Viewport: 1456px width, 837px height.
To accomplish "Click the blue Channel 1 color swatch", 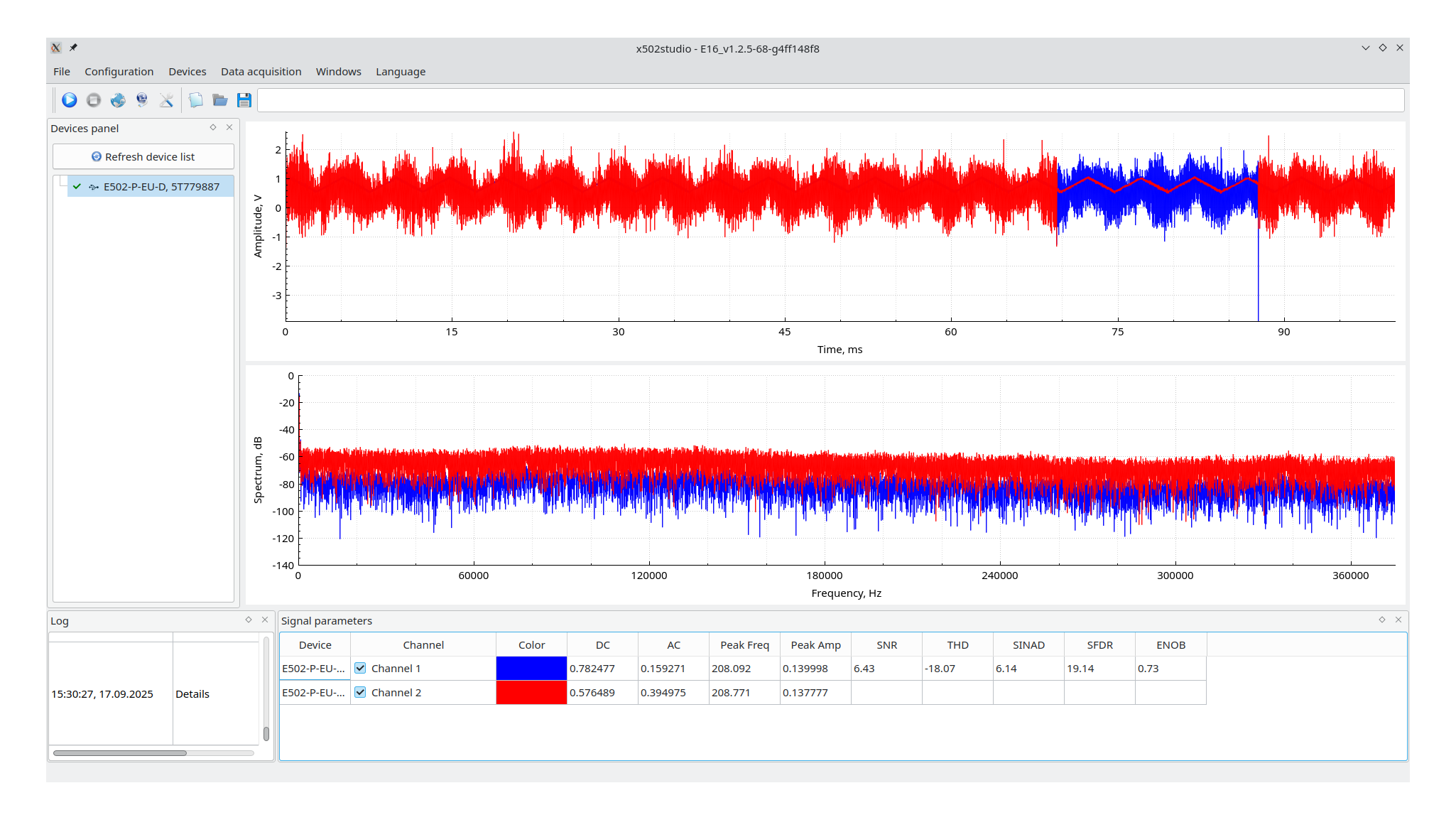I will (x=531, y=668).
